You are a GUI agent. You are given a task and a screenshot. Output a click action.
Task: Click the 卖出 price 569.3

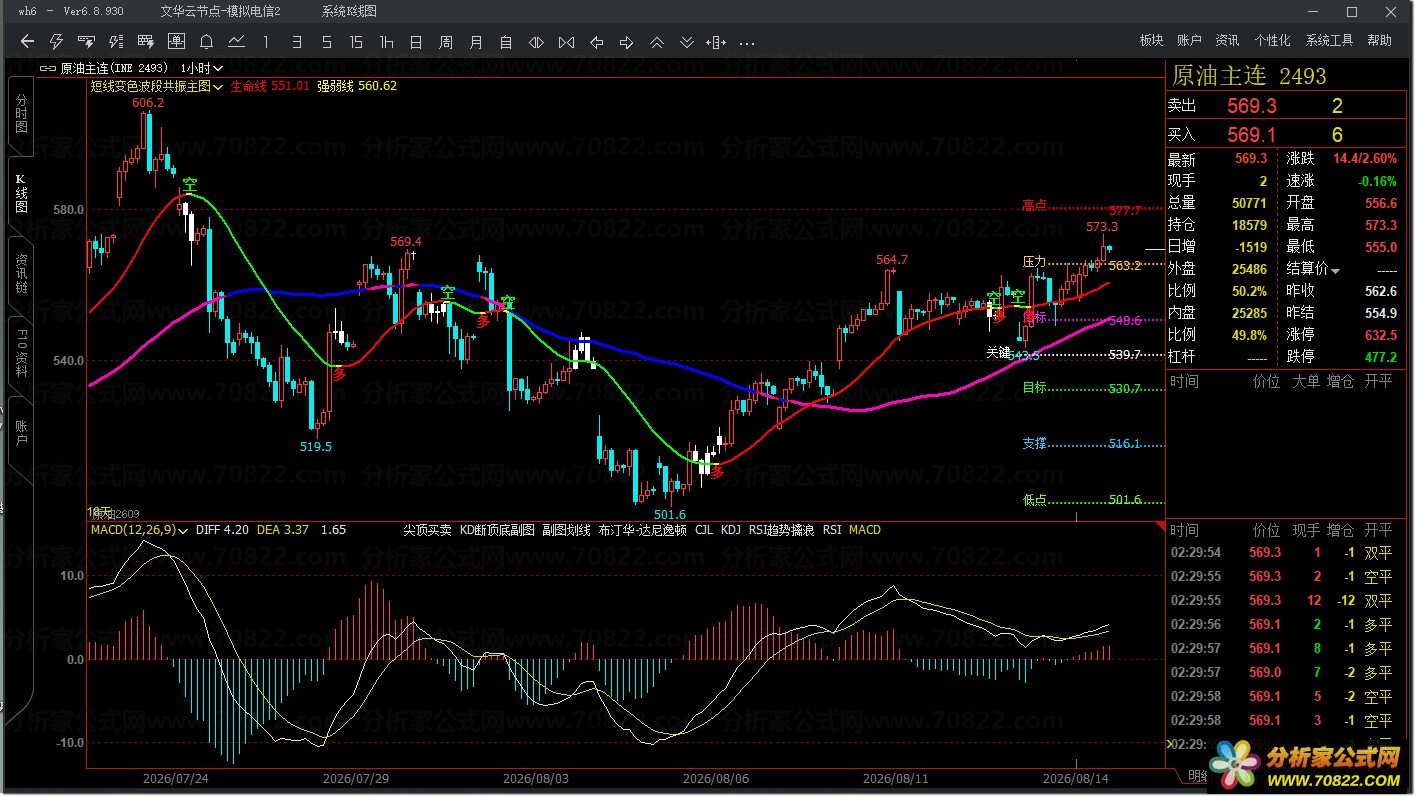pyautogui.click(x=1252, y=106)
